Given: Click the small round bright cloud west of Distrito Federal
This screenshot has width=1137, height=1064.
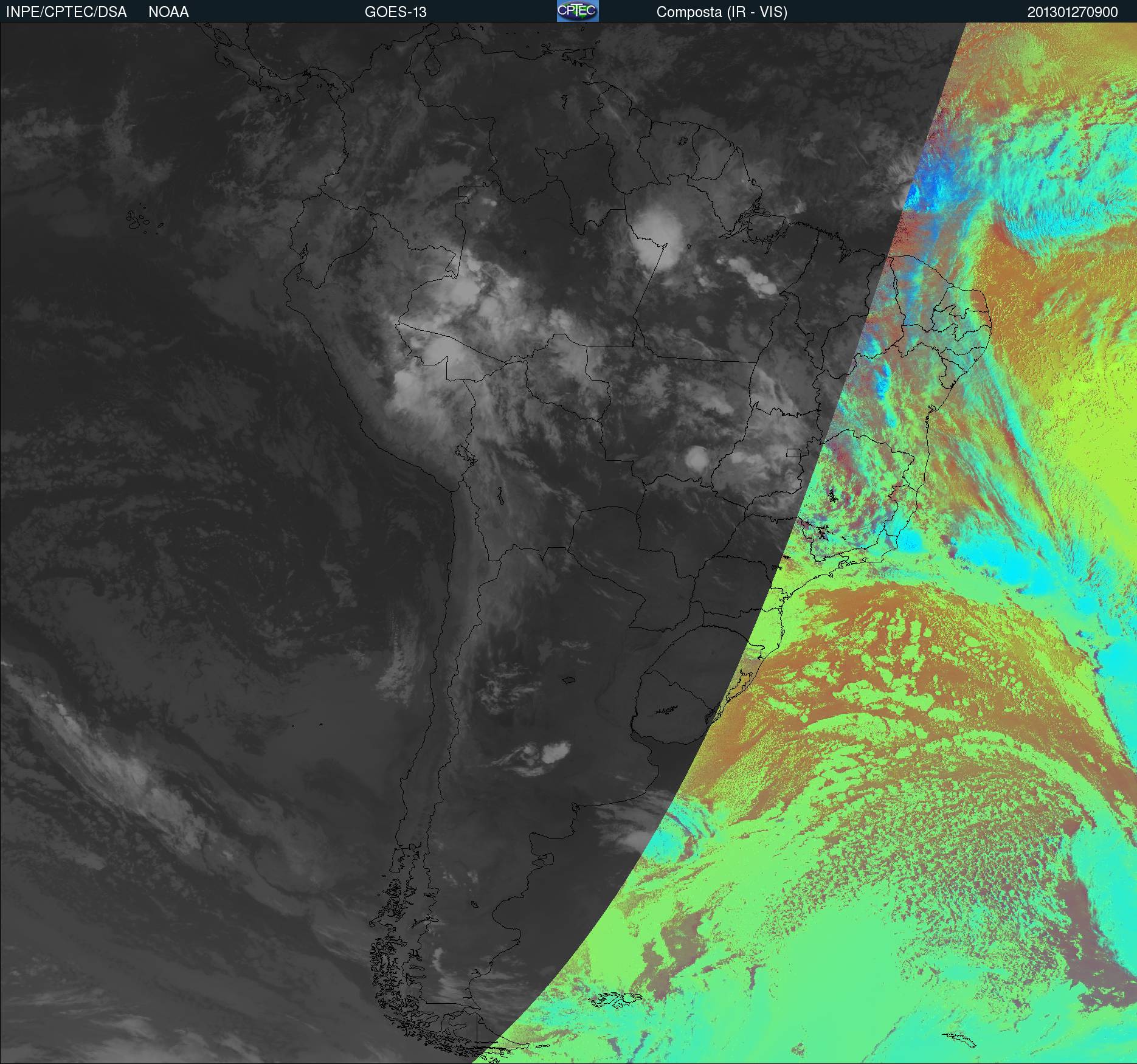Looking at the screenshot, I should tap(696, 457).
